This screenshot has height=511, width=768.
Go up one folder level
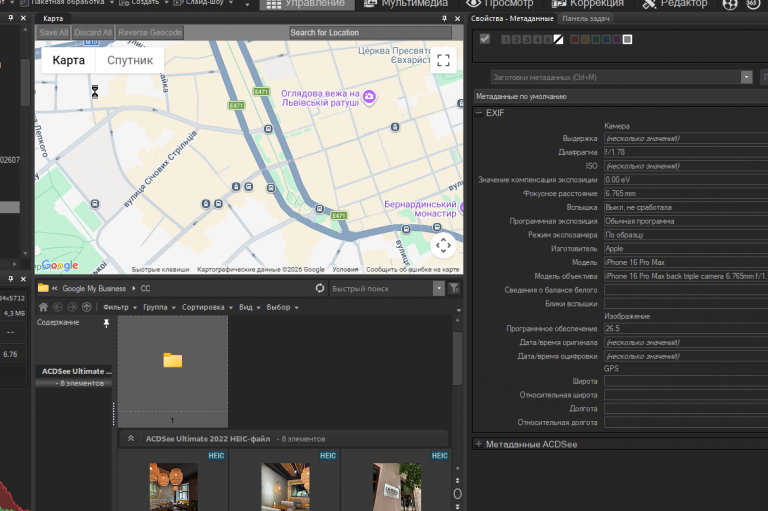coord(87,307)
